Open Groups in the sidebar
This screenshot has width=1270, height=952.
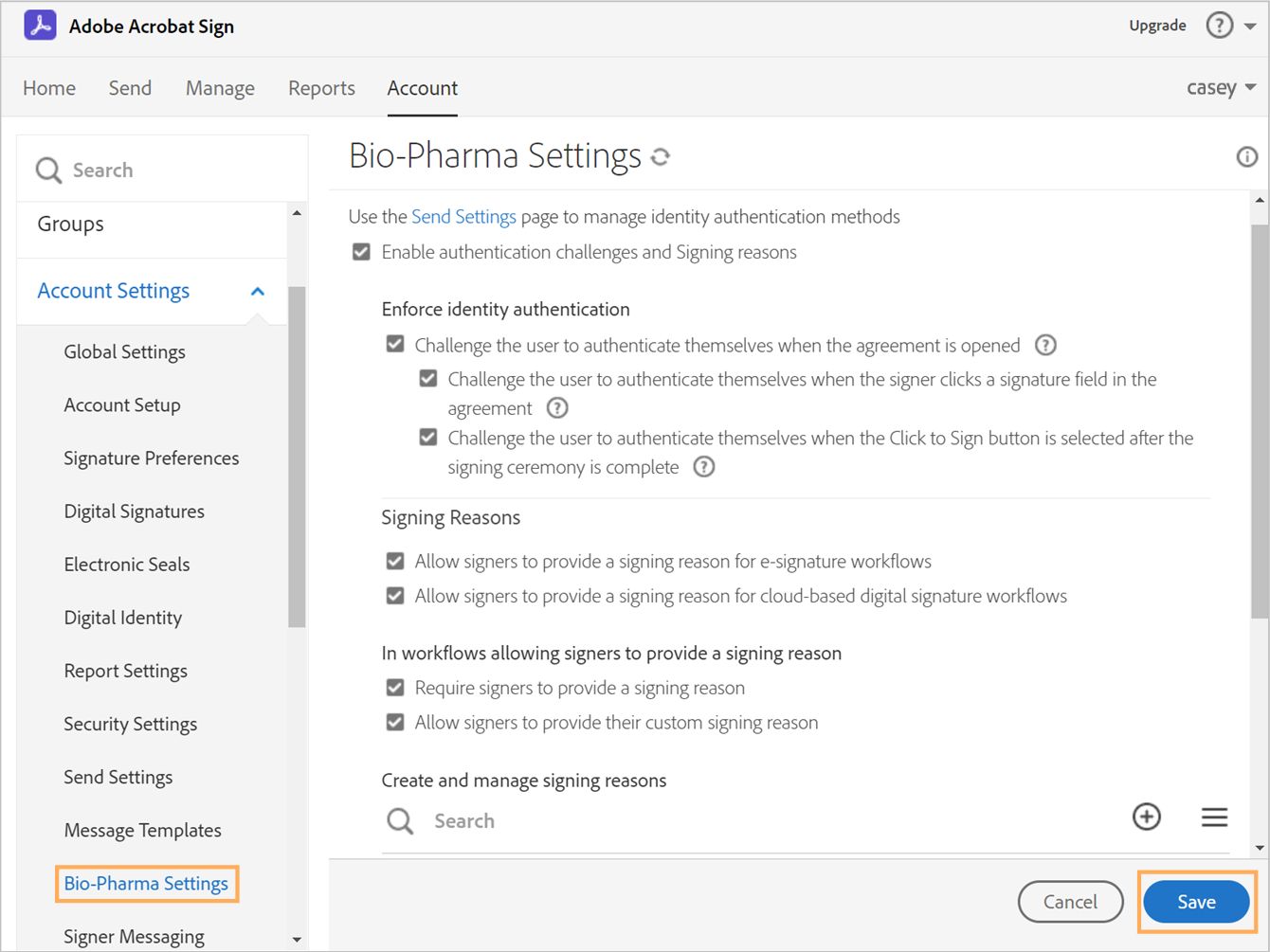click(71, 225)
